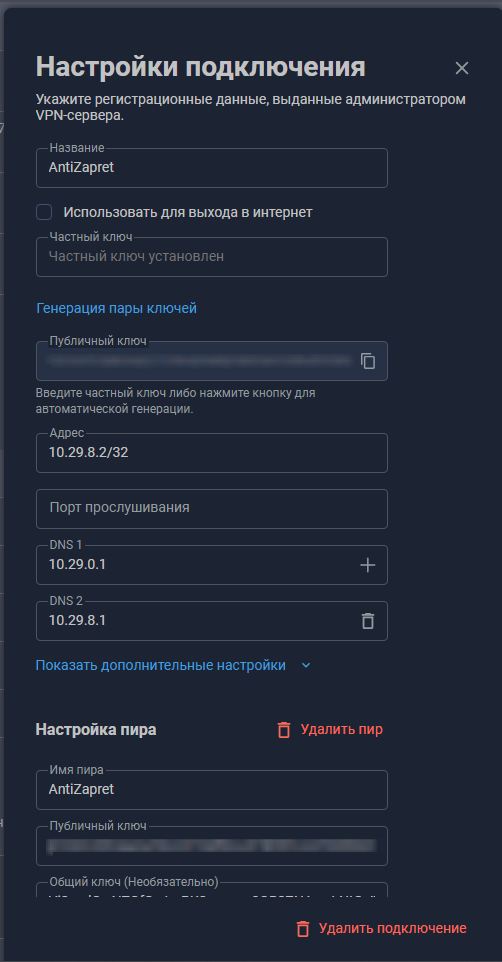
Task: Click Генерация пары ключей link
Action: 117,308
